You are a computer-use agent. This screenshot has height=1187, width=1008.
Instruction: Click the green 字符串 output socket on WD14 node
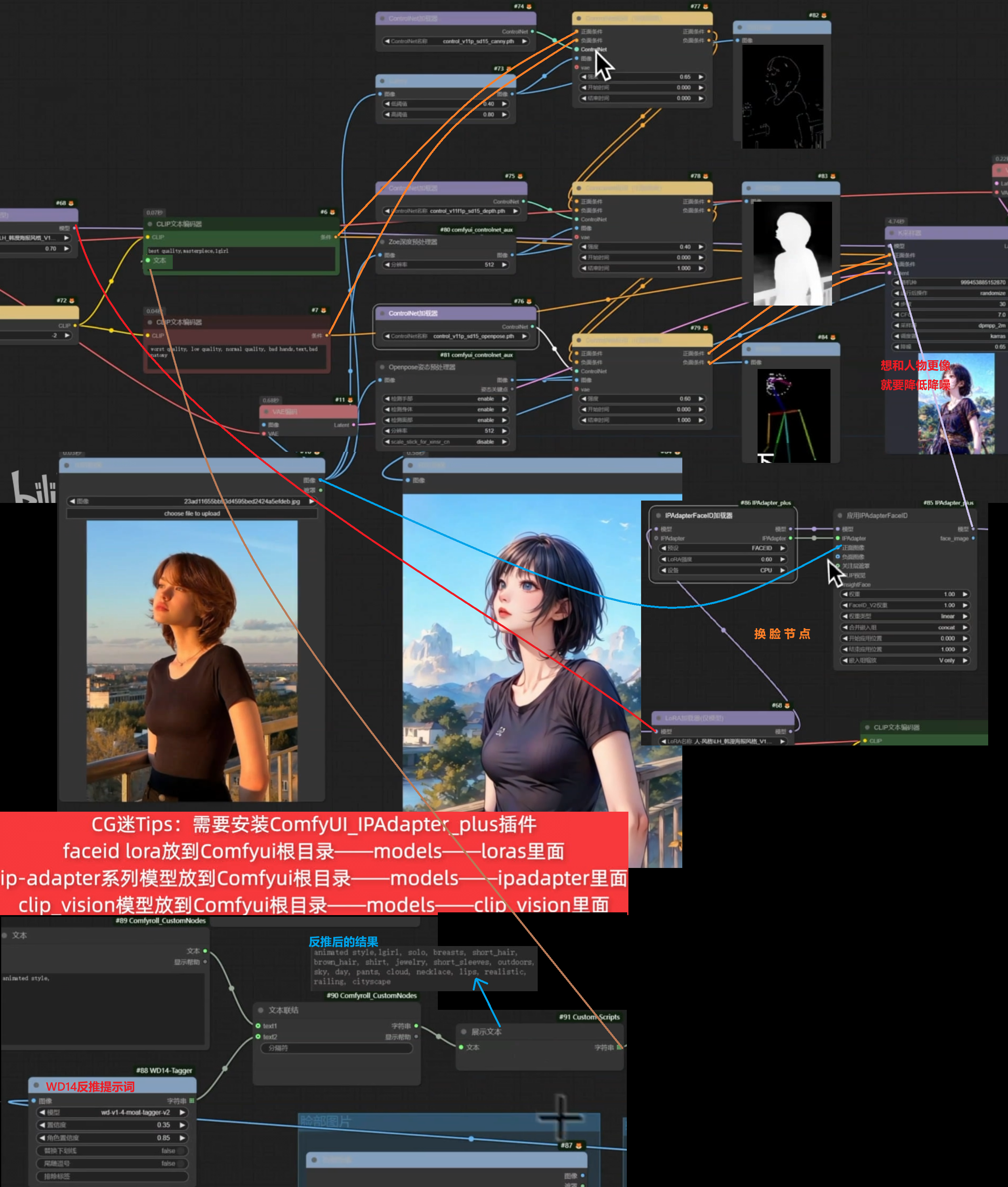(192, 1100)
